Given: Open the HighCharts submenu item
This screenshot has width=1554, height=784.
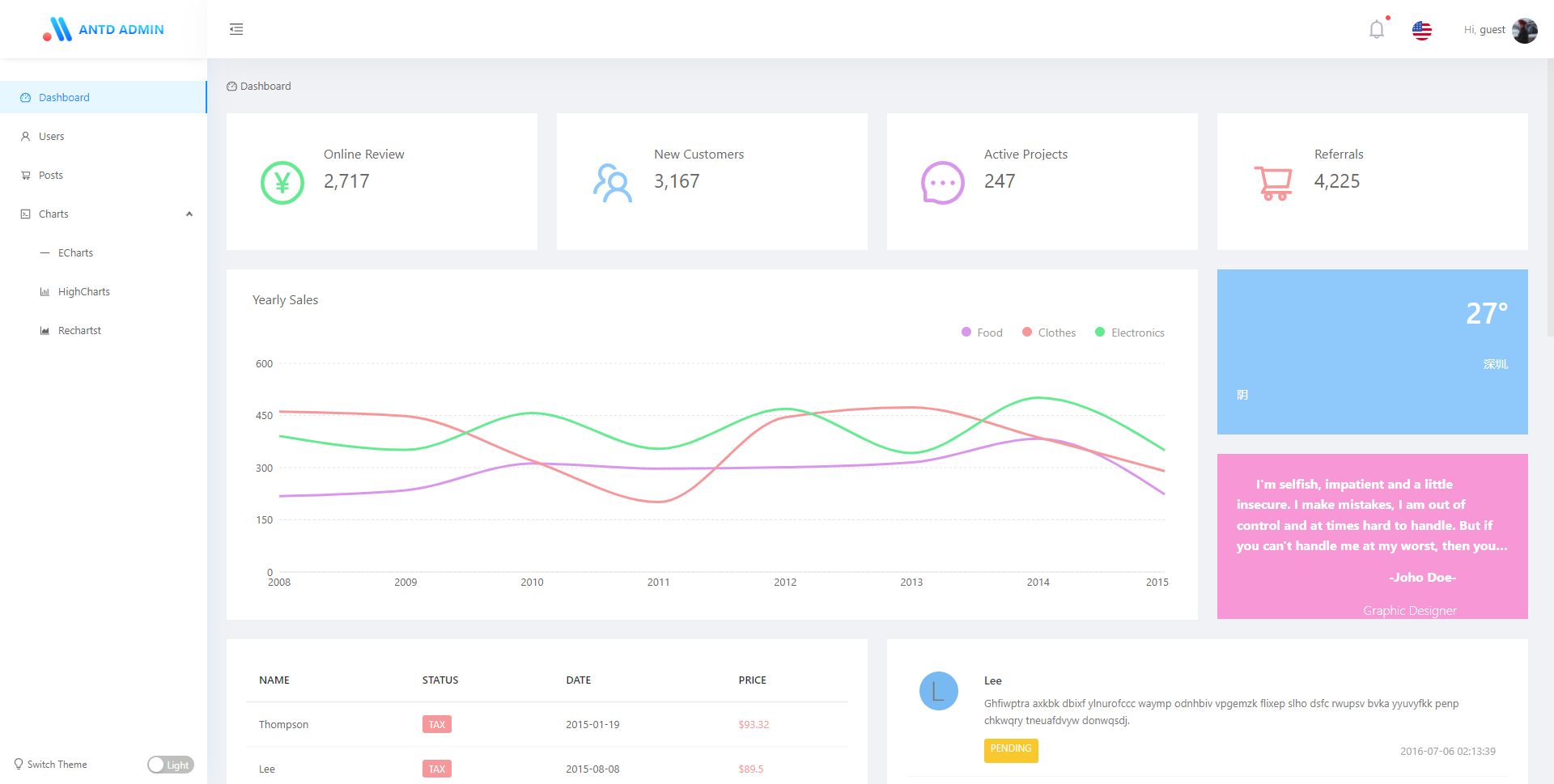Looking at the screenshot, I should tap(84, 292).
